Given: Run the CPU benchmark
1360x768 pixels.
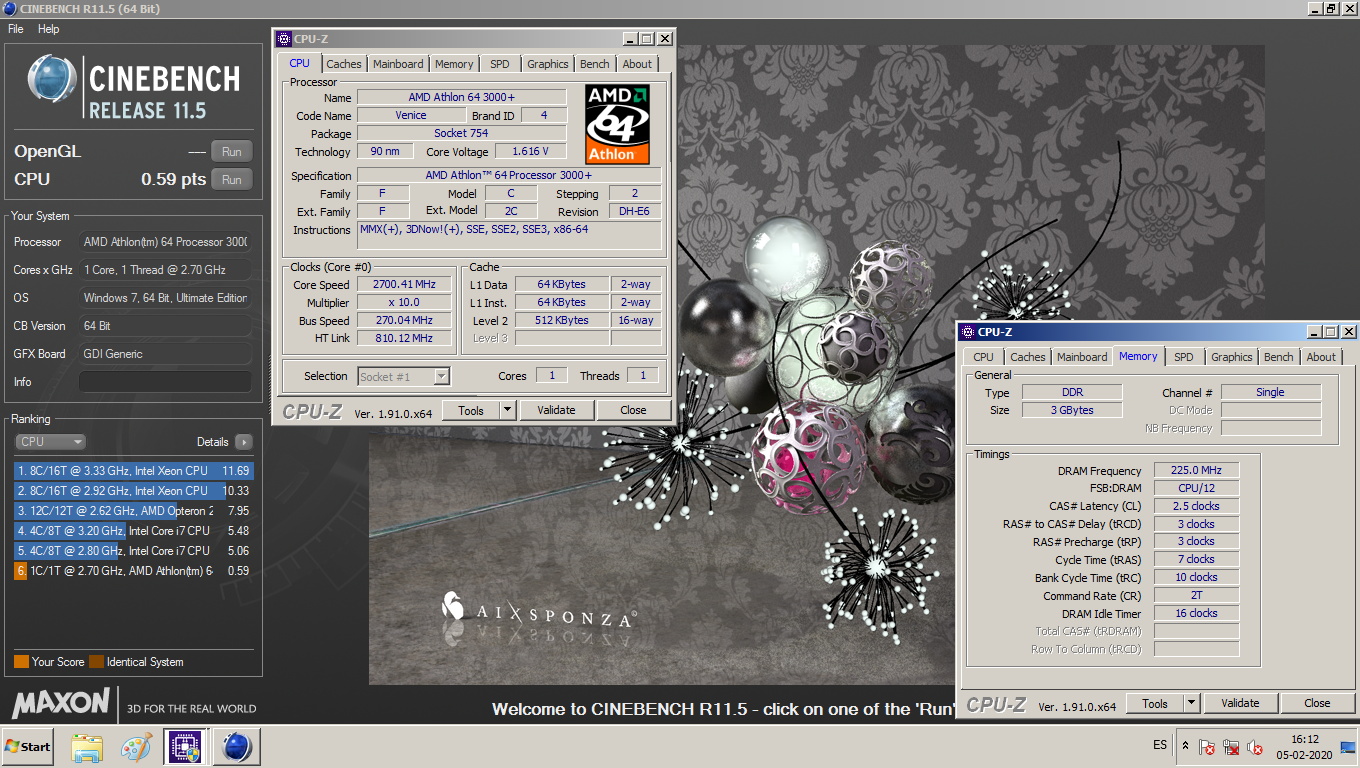Looking at the screenshot, I should 231,180.
